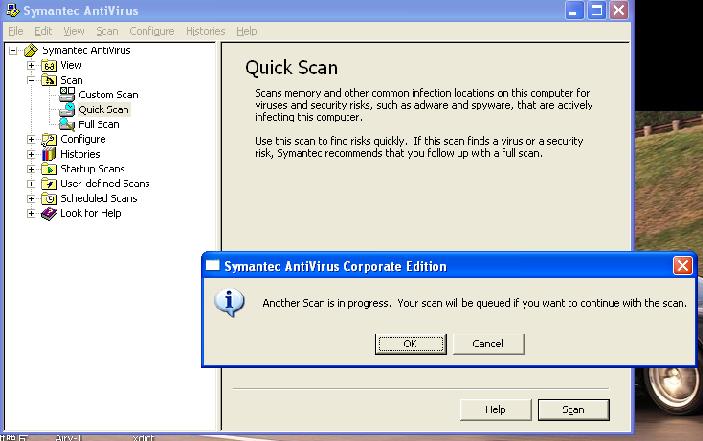
Task: Select the Configure tree label
Action: click(x=83, y=139)
